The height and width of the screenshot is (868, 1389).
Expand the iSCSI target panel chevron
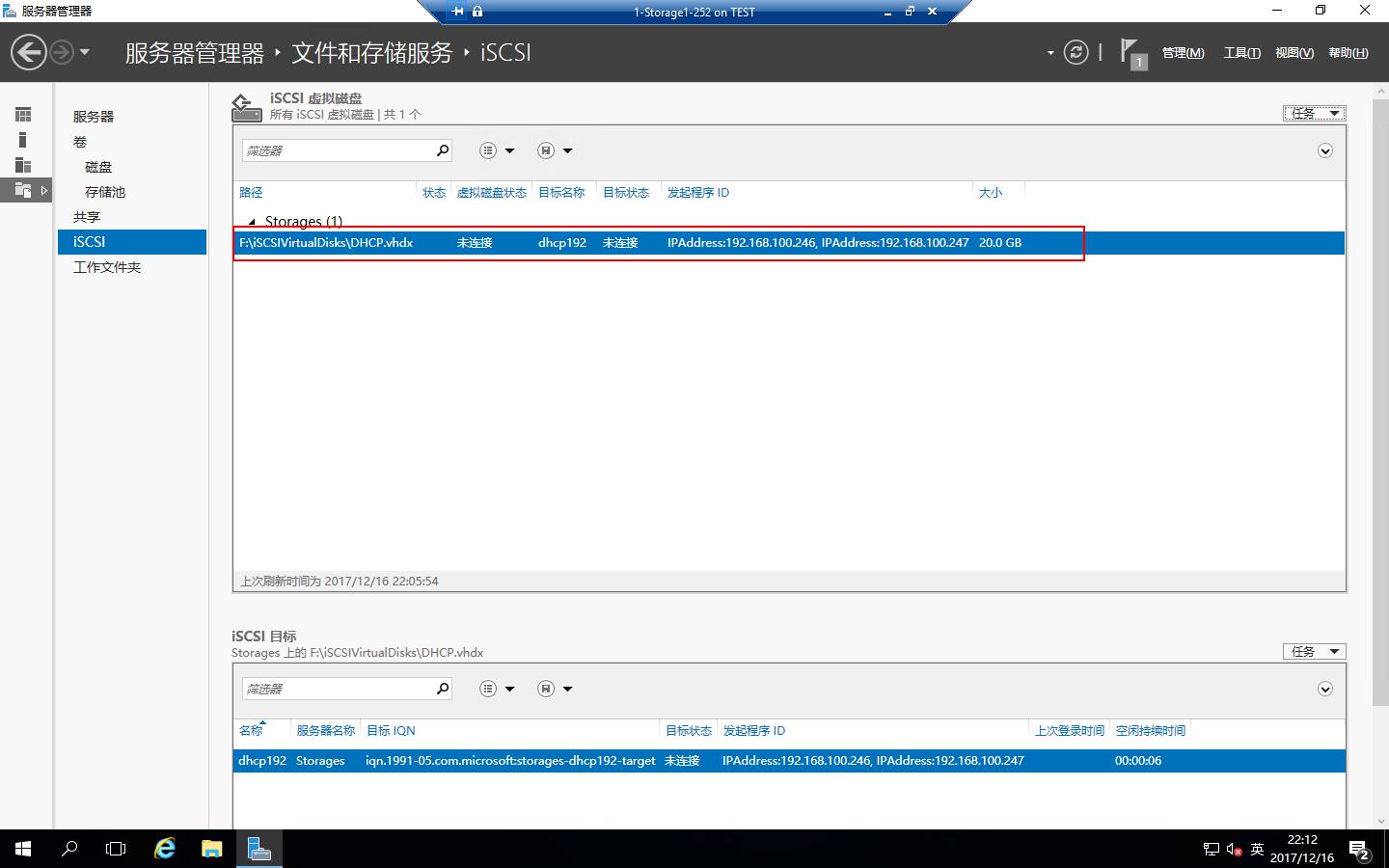pyautogui.click(x=1325, y=689)
